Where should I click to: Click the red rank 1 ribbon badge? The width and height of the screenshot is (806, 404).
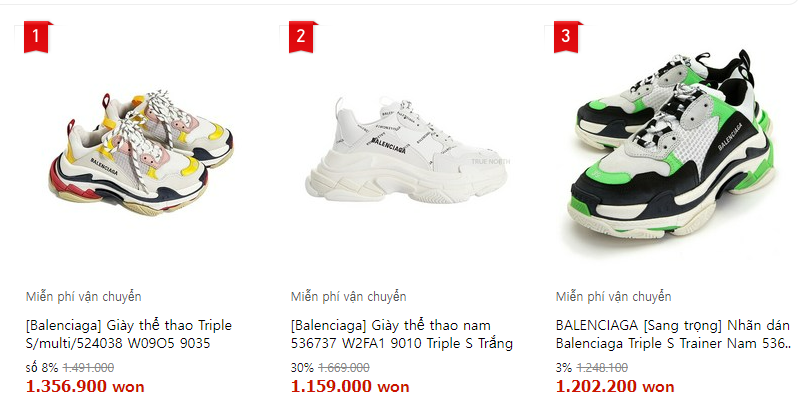[37, 36]
